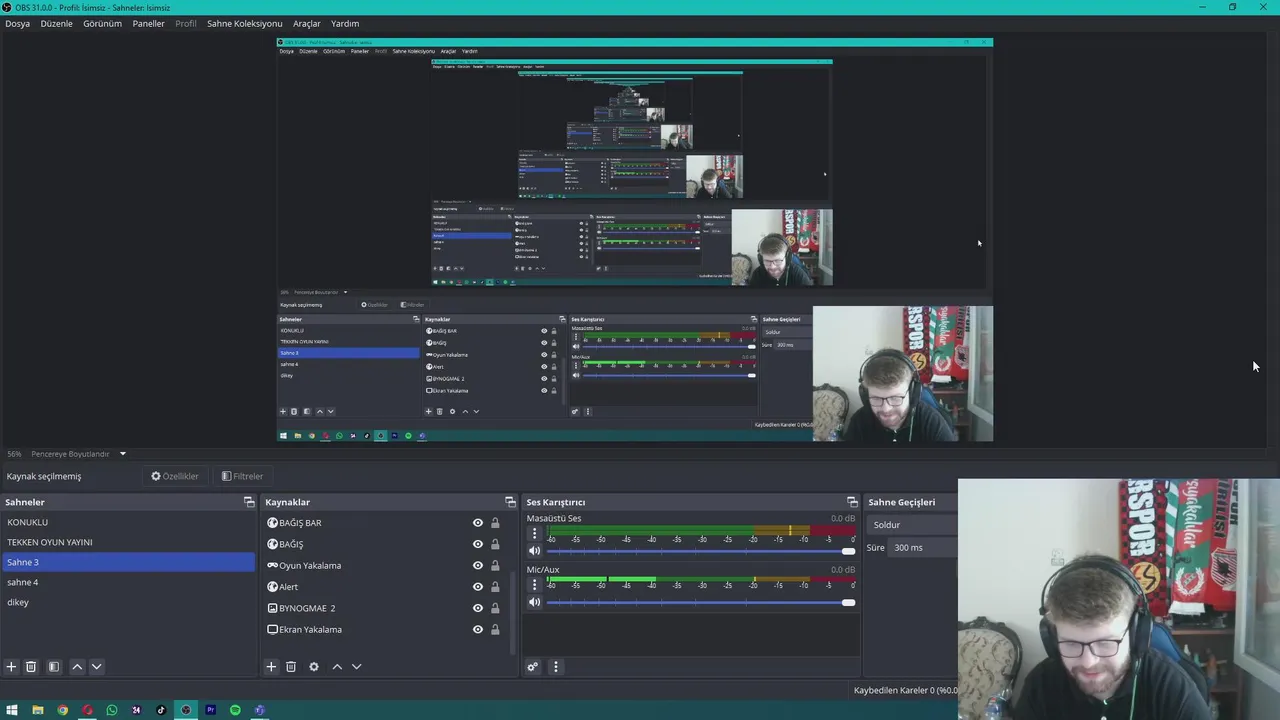Open scene filters icon in Sahneler toolbar
Viewport: 1280px width, 720px height.
pos(54,667)
